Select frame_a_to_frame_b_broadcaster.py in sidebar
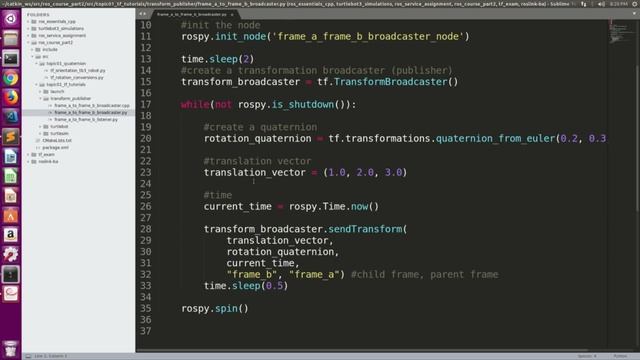This screenshot has height=360, width=640. pos(91,112)
